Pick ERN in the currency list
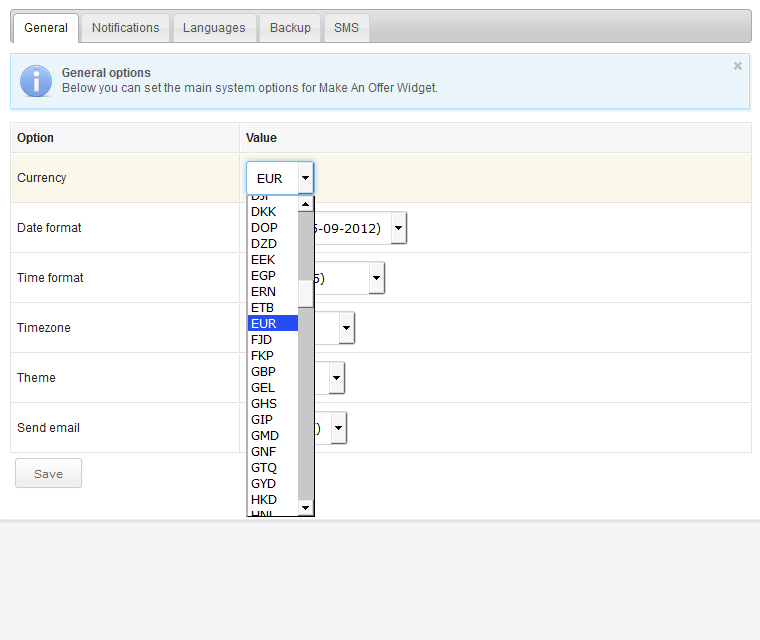Viewport: 760px width, 640px height. pos(272,292)
